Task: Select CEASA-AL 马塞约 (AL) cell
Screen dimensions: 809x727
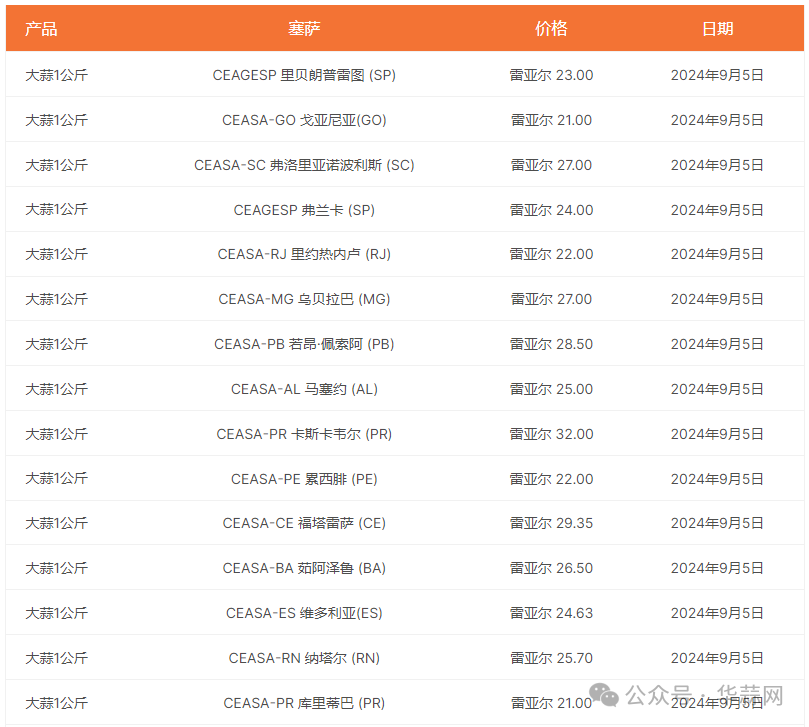Action: pos(304,389)
